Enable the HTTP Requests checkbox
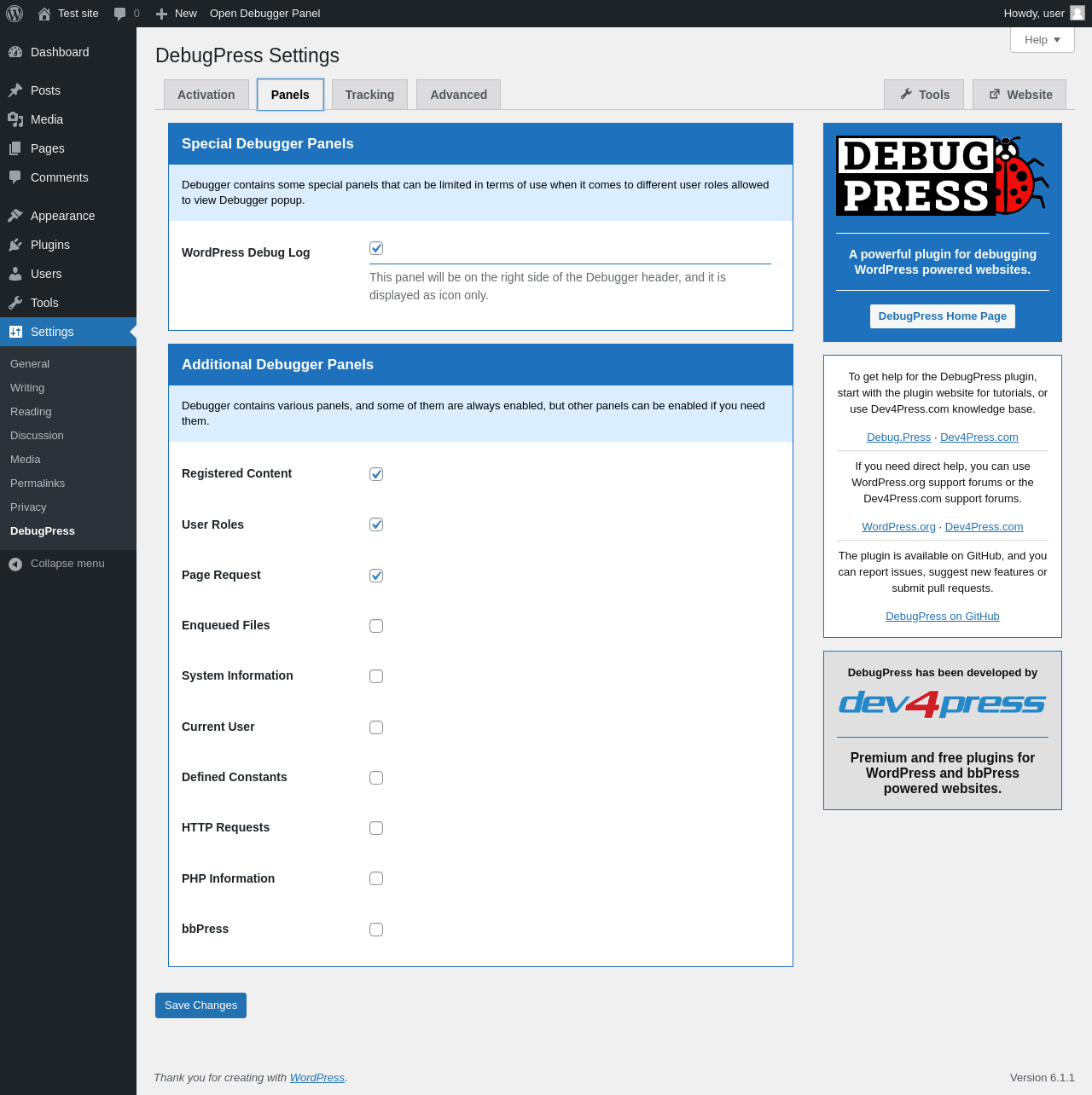The image size is (1092, 1095). pyautogui.click(x=376, y=828)
